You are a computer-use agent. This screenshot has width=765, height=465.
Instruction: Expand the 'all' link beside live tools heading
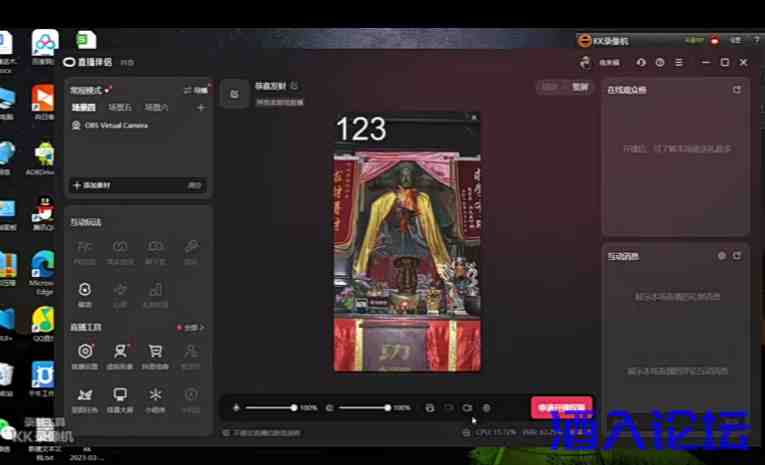191,327
